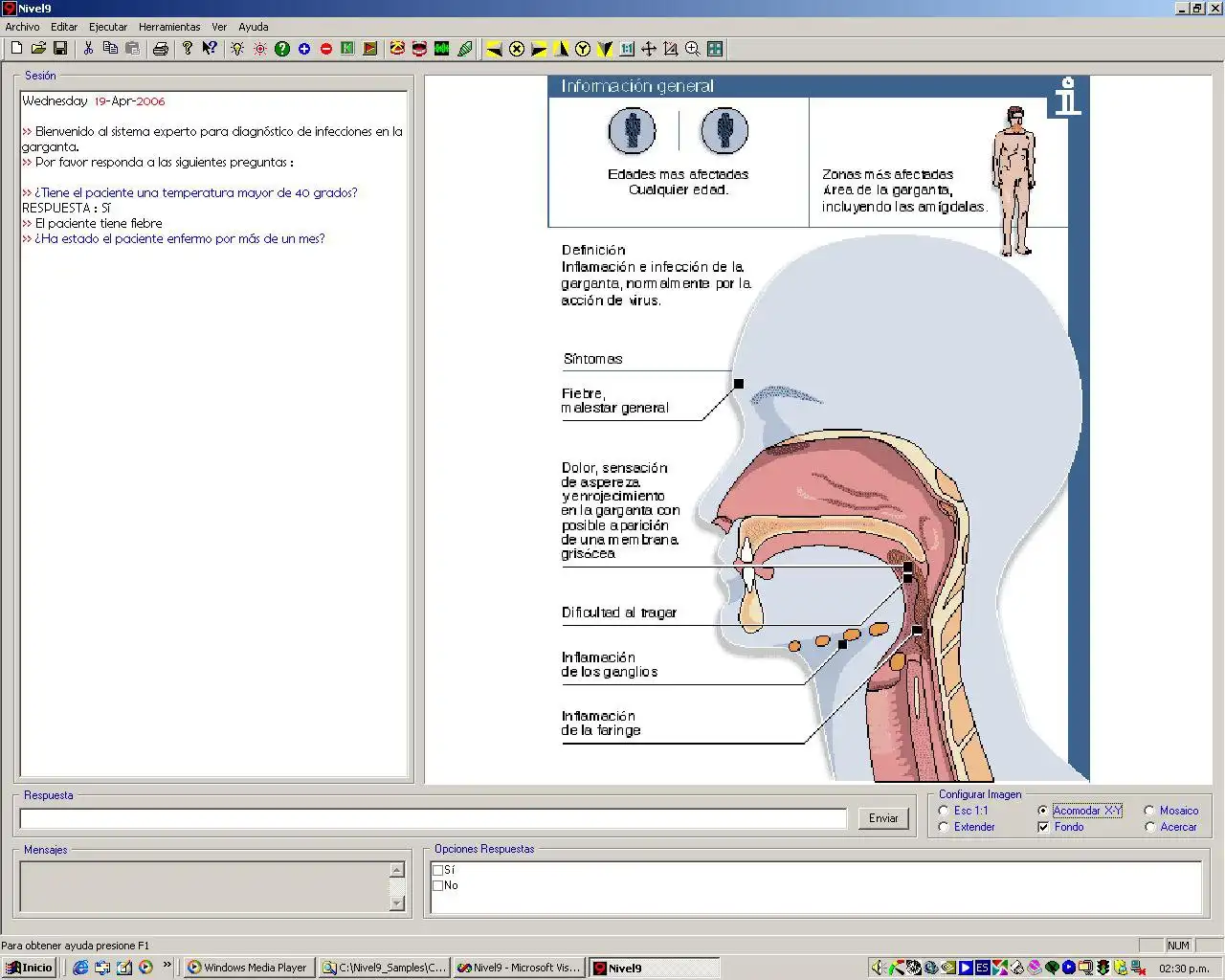This screenshot has height=980, width=1225.
Task: Select the Extender radio option
Action: [945, 827]
